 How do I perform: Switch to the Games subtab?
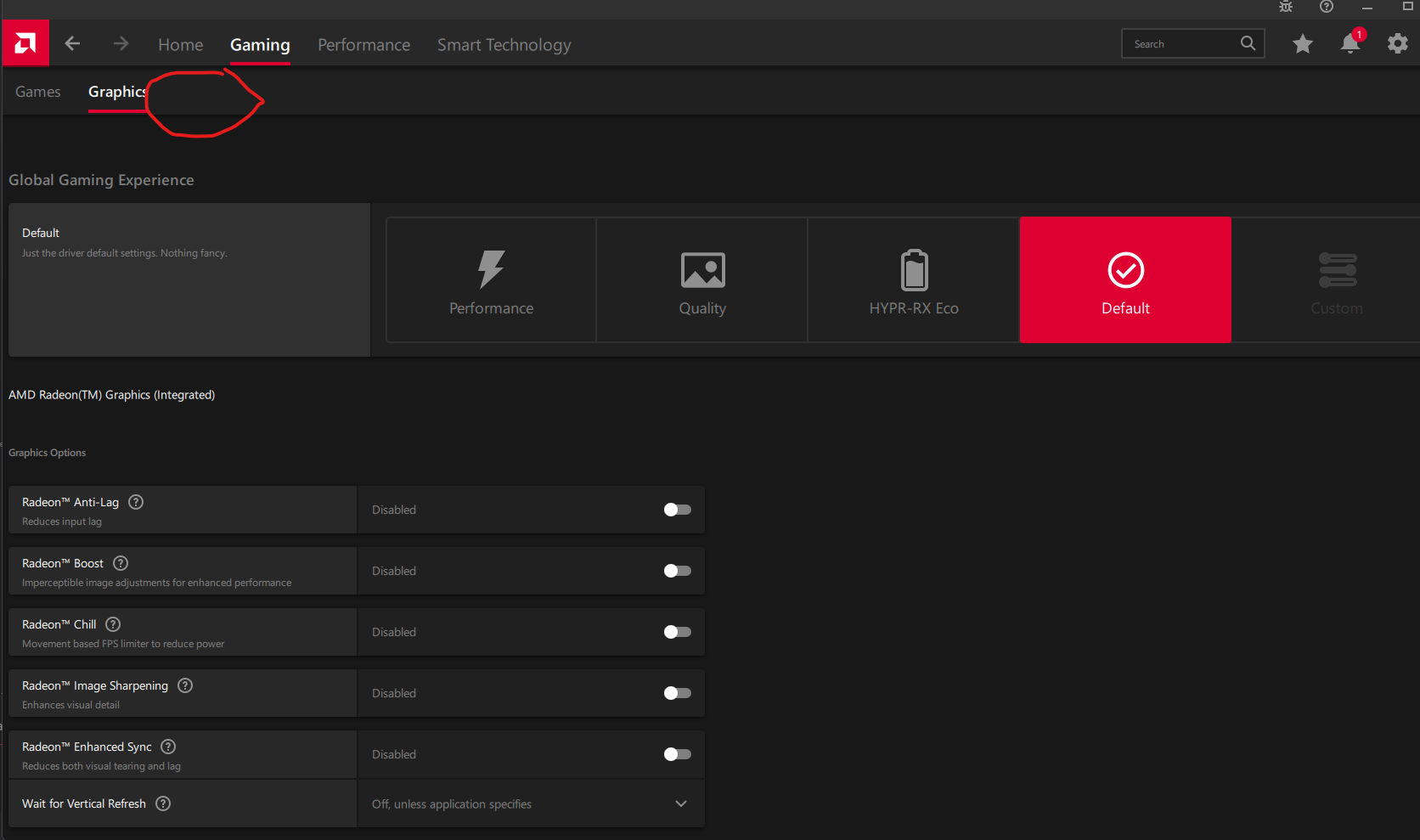[x=38, y=92]
